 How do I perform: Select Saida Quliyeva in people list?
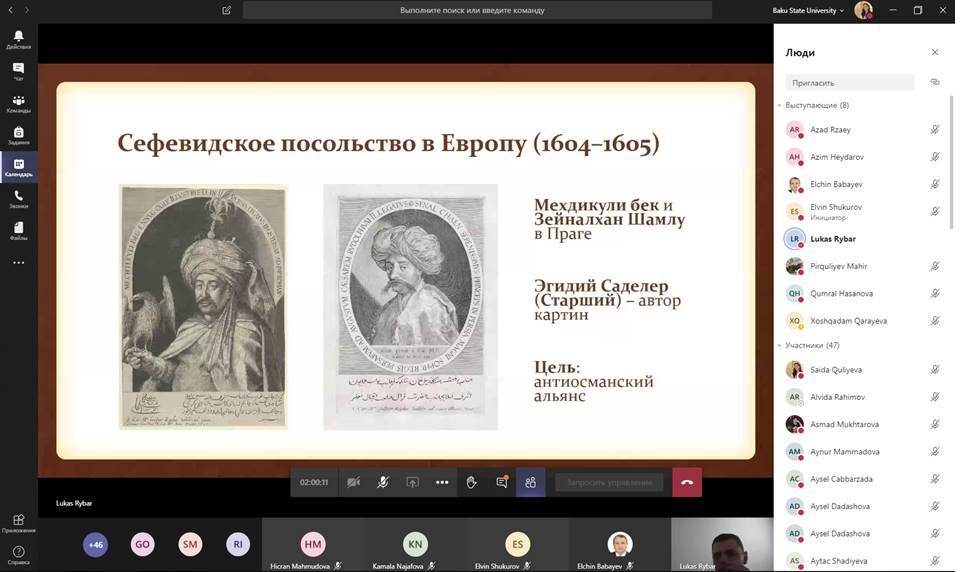pyautogui.click(x=863, y=370)
